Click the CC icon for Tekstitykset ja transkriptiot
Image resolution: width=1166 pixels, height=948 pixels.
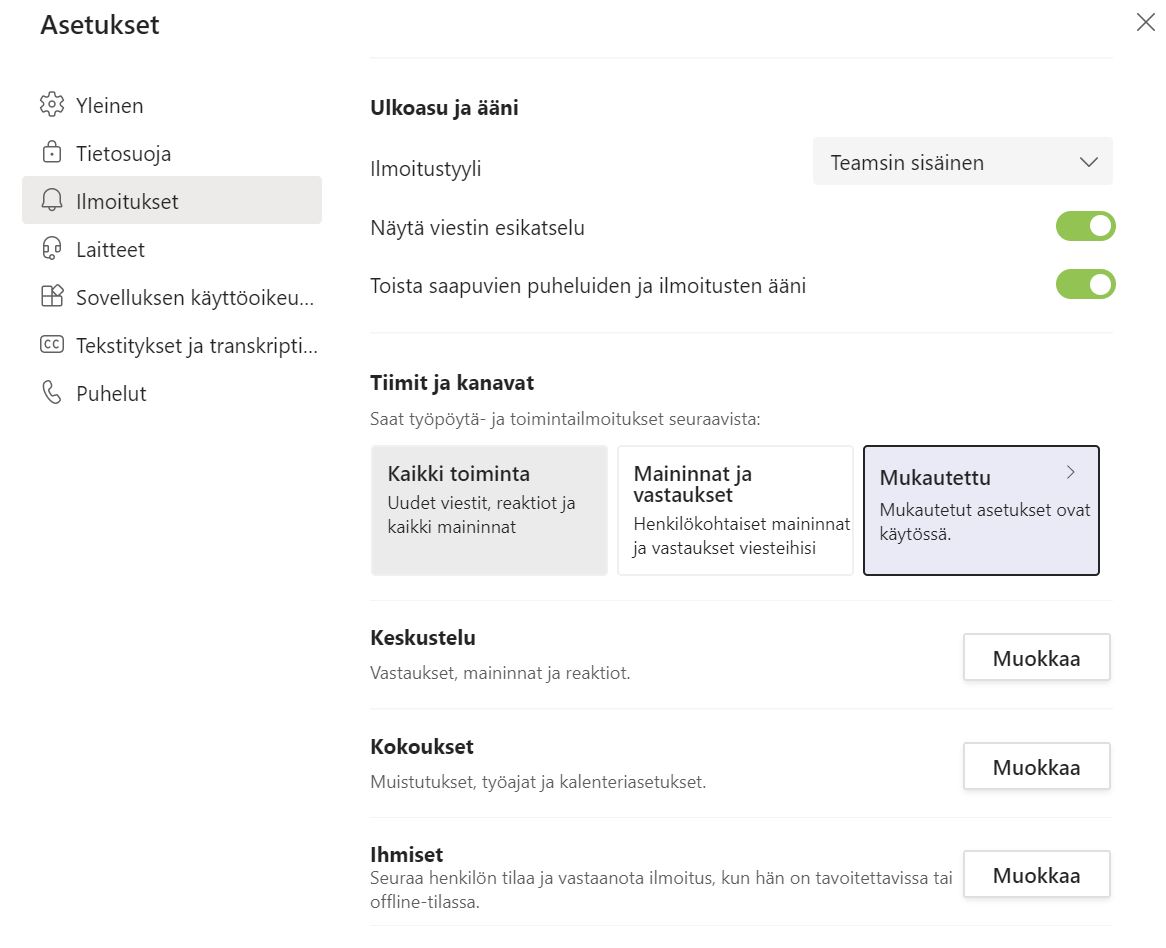(x=51, y=344)
